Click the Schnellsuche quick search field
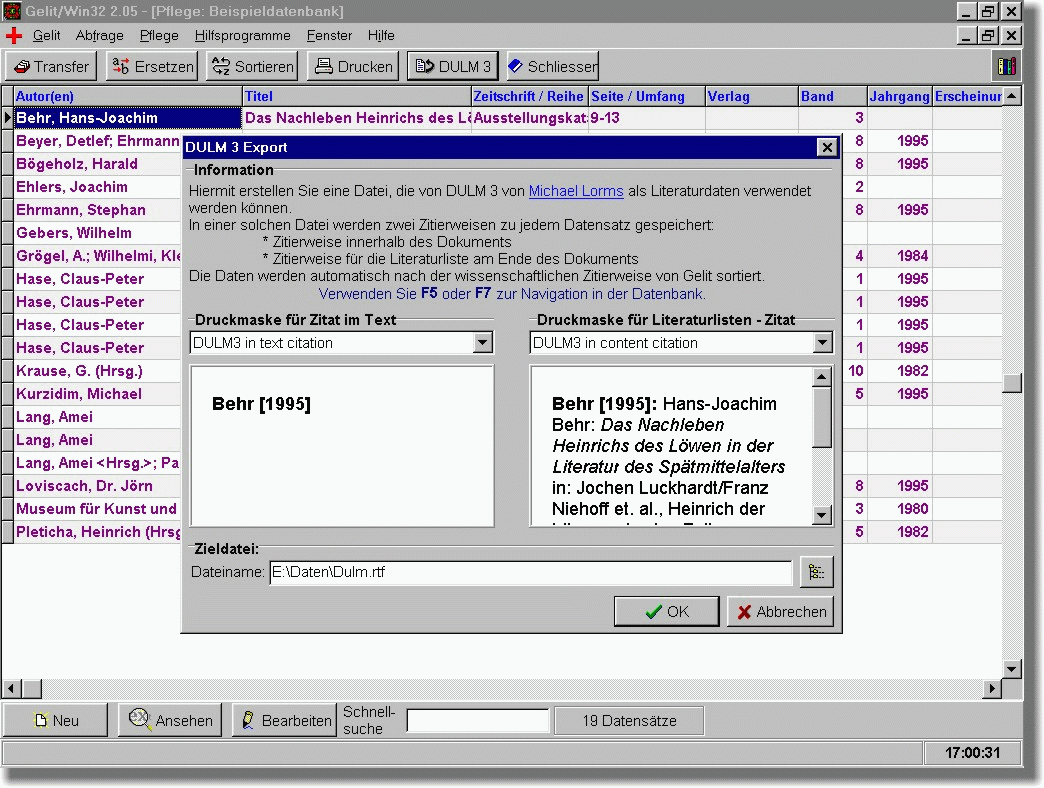1044x788 pixels. 477,721
